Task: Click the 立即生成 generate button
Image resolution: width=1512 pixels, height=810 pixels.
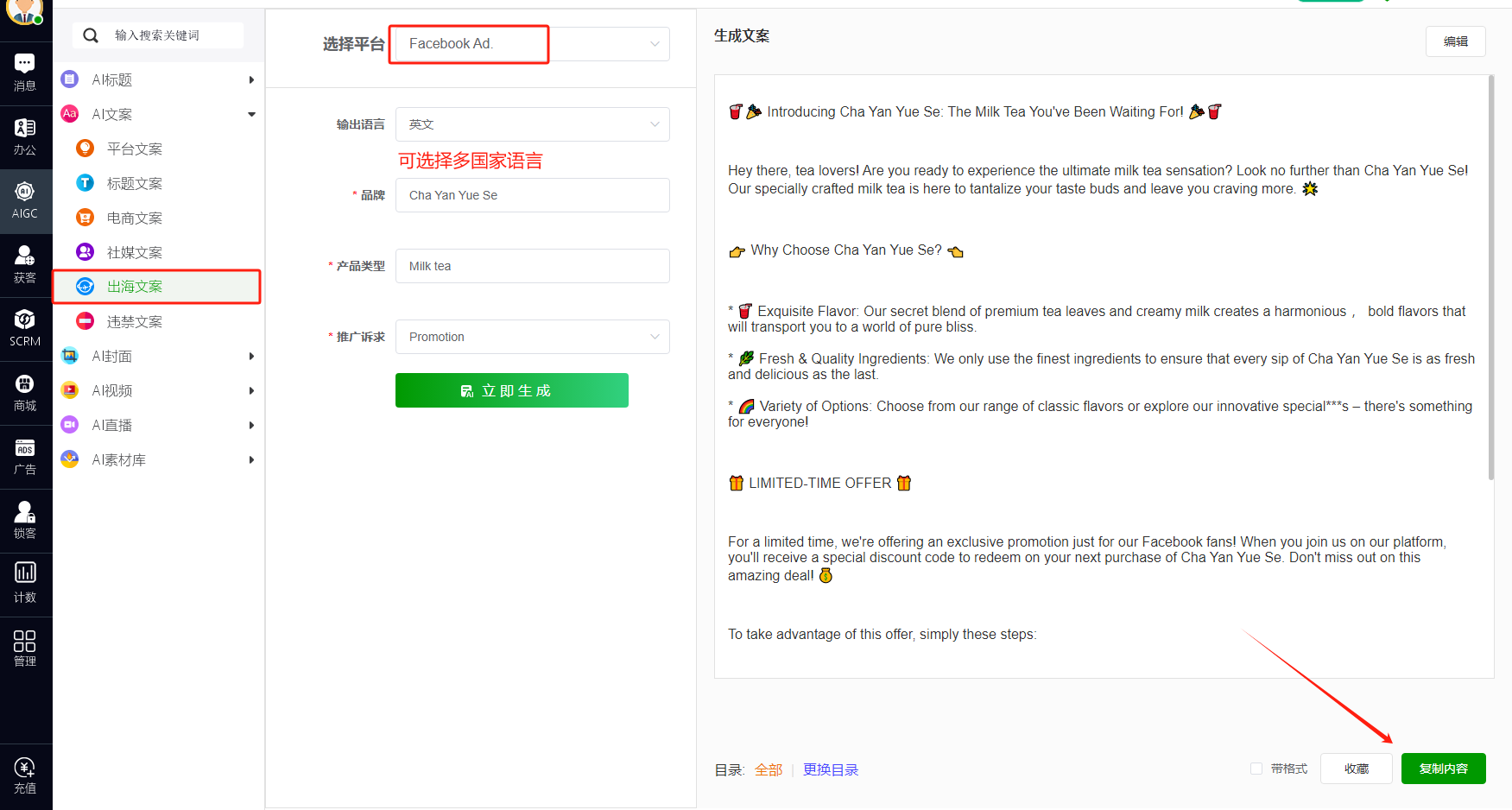Action: (512, 390)
